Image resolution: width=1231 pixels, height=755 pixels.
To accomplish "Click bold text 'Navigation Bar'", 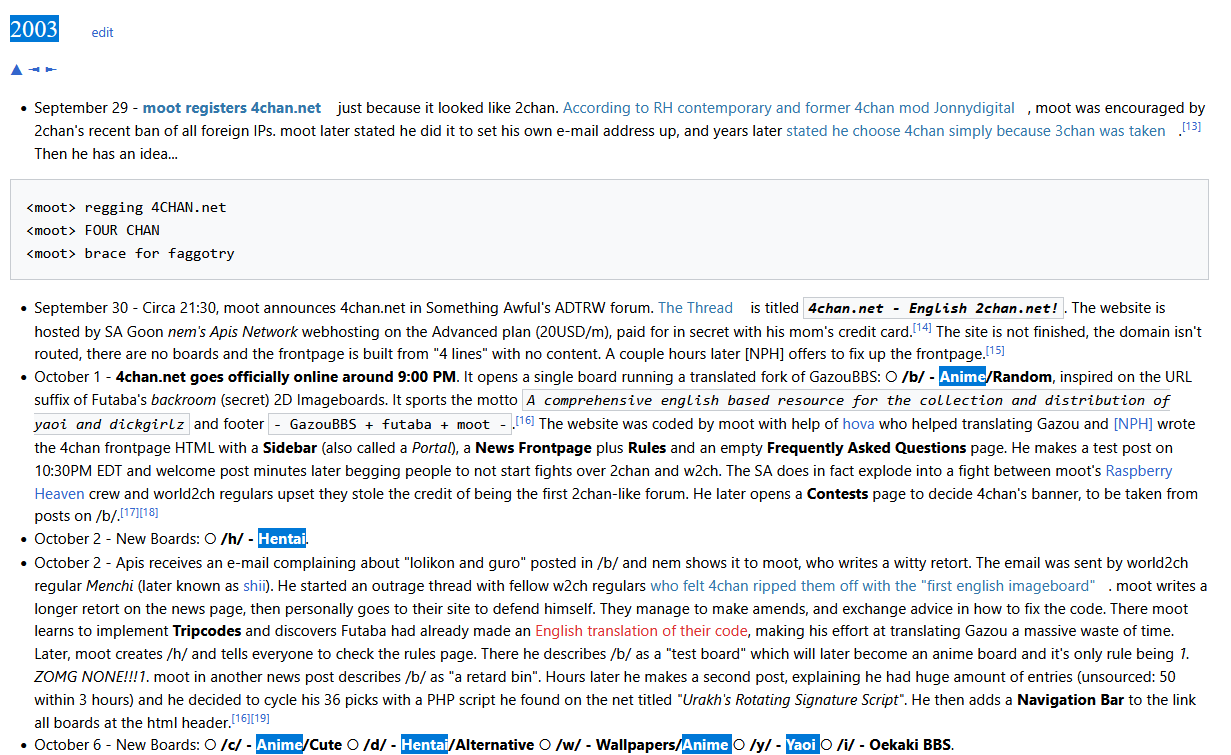I will point(1072,701).
